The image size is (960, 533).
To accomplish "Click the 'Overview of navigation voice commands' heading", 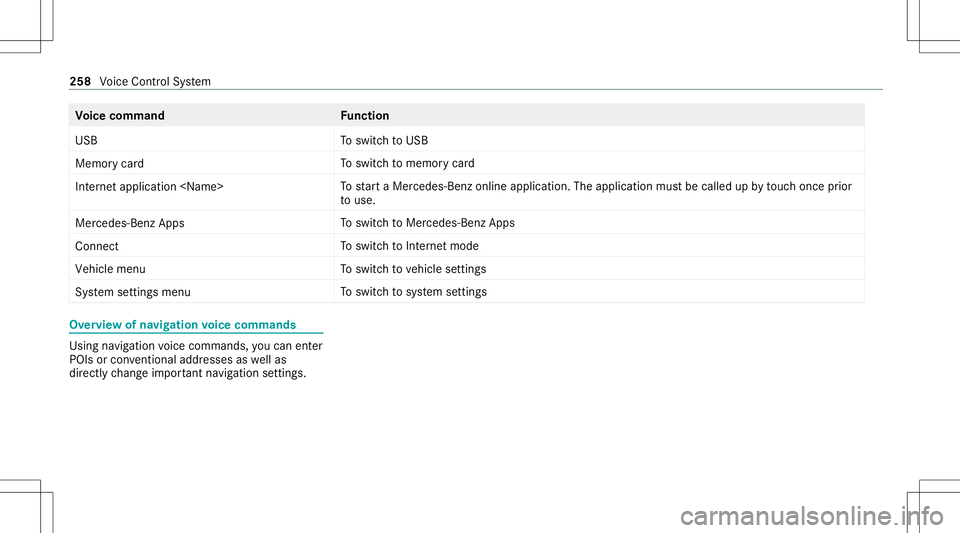I will [x=182, y=325].
